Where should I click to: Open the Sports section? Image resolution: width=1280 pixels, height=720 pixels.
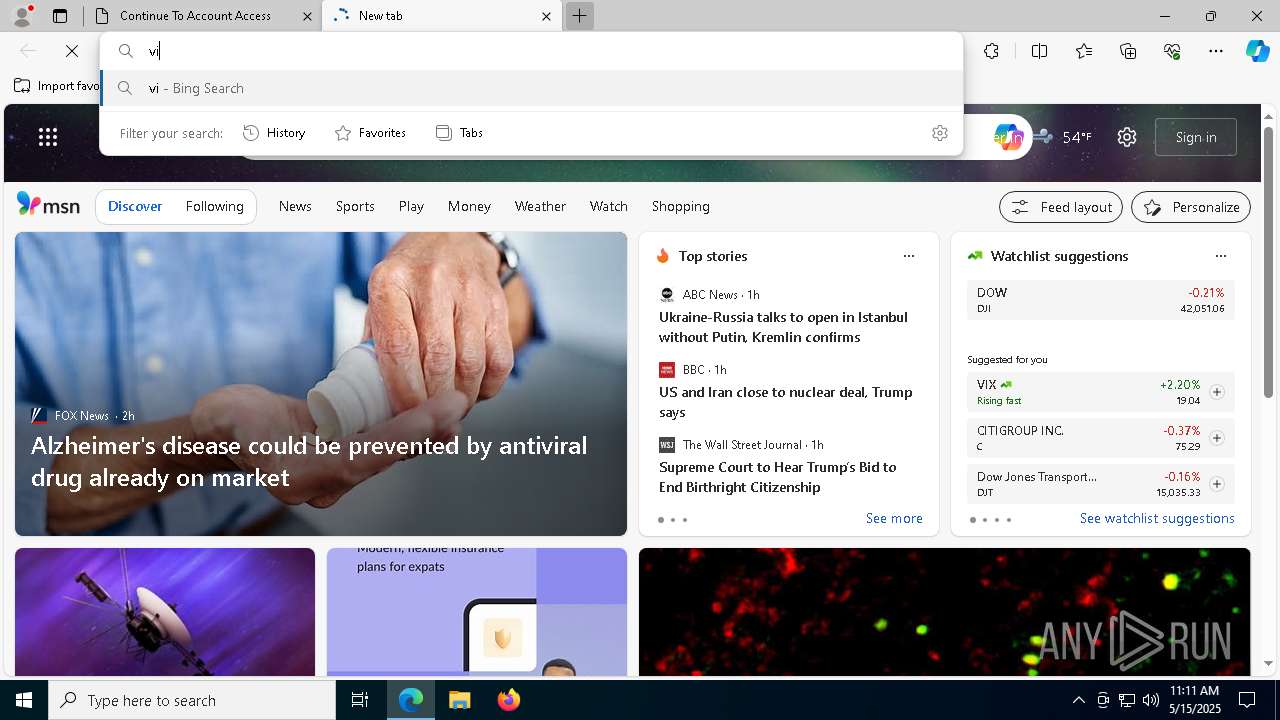[355, 206]
